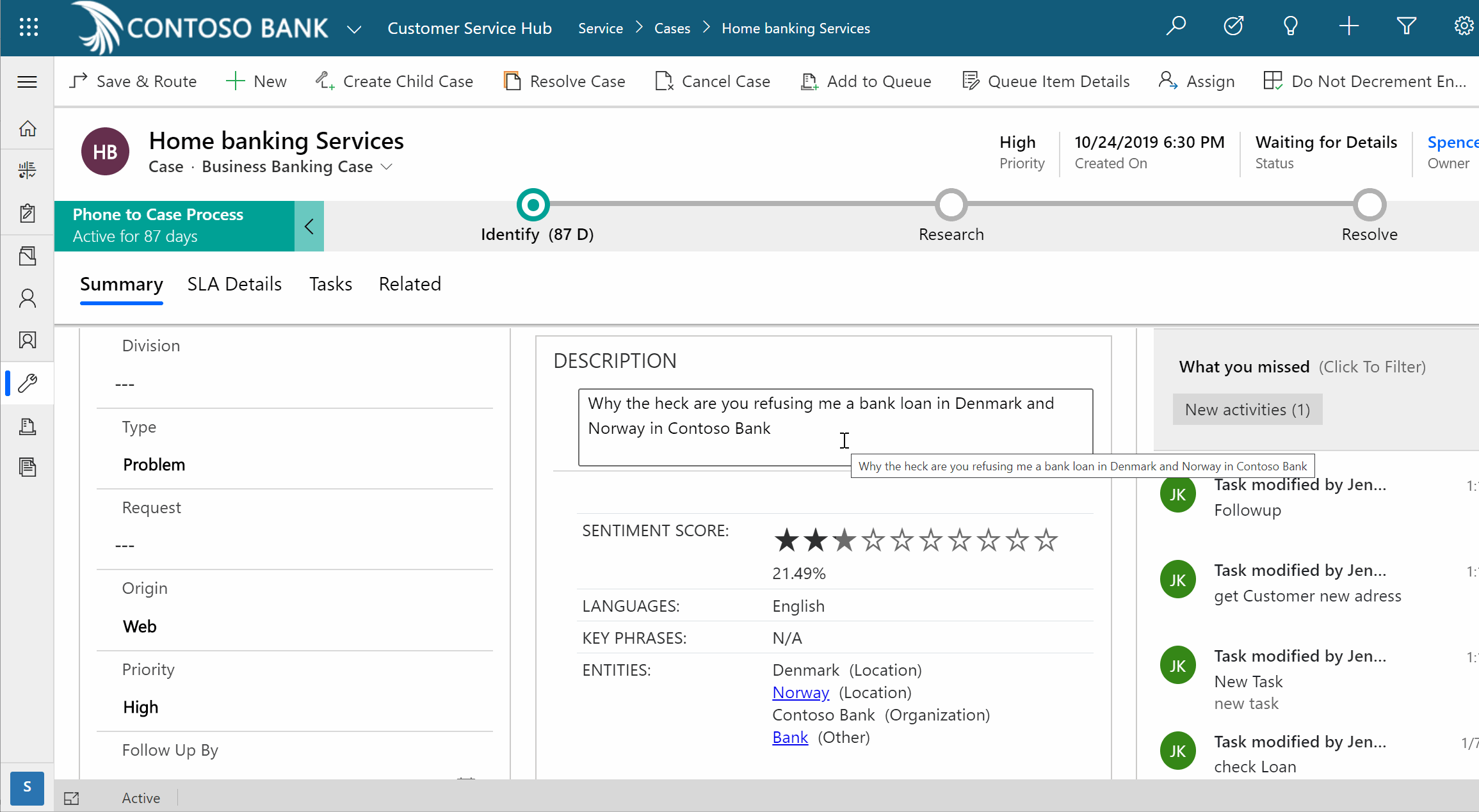Open the settings gear icon
Screen dimensions: 1479x812
coord(1464,27)
